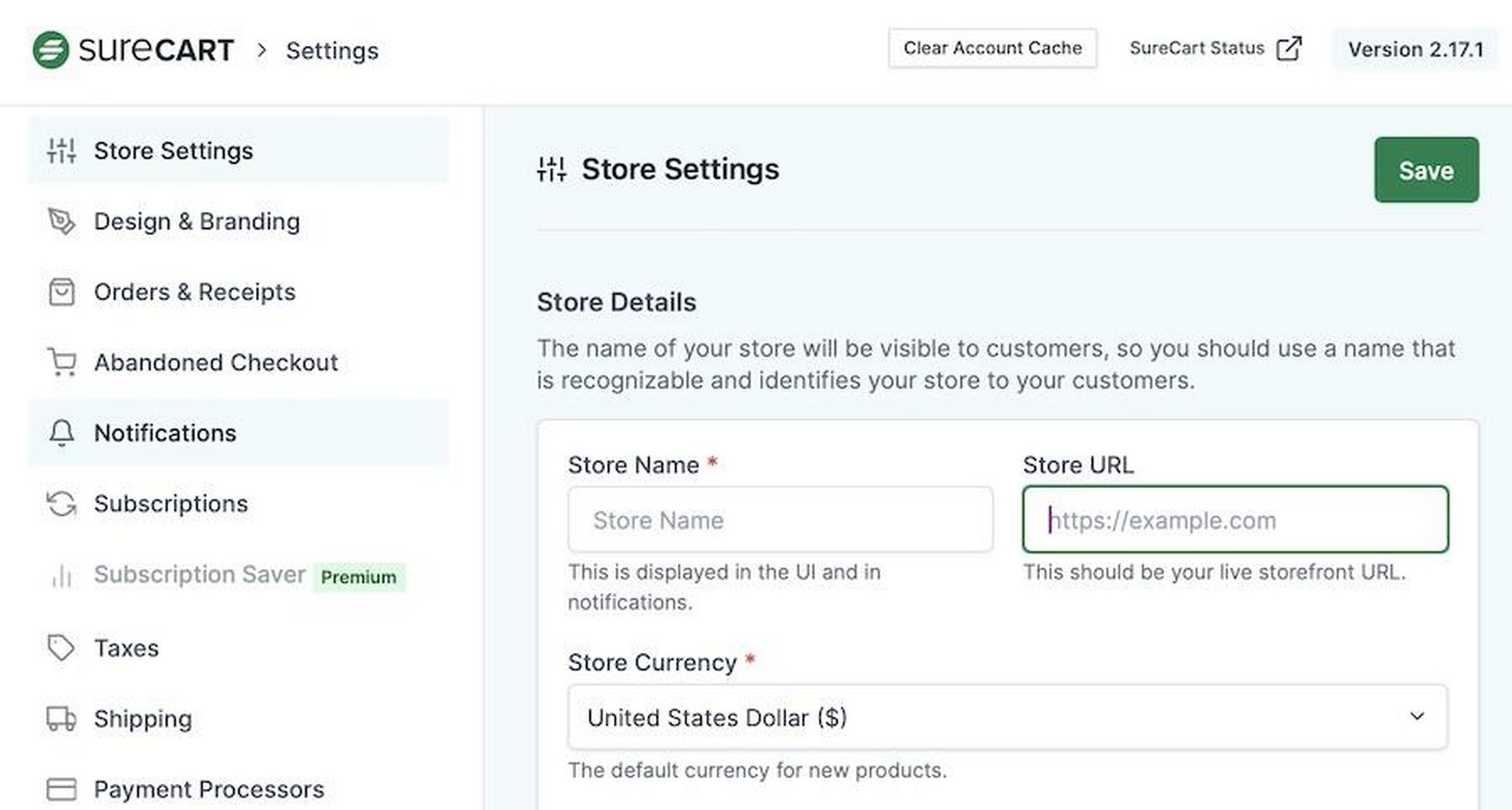Viewport: 1512px width, 810px height.
Task: Click the Design & Branding pen icon
Action: tap(61, 221)
